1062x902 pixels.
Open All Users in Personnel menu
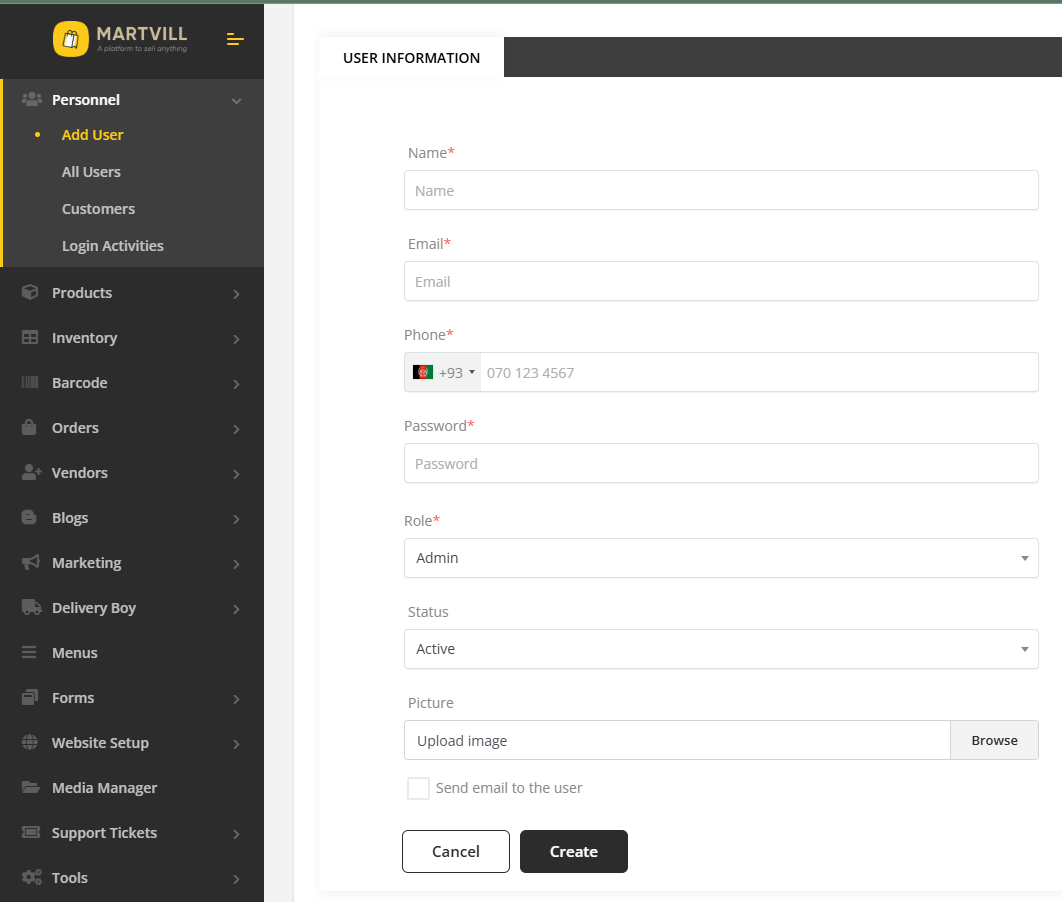pyautogui.click(x=91, y=172)
